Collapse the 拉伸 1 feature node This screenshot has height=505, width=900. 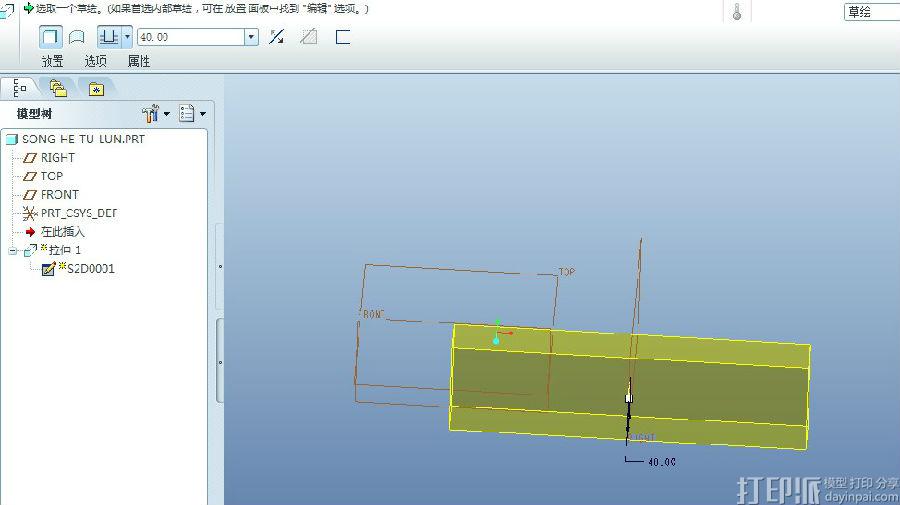point(13,250)
